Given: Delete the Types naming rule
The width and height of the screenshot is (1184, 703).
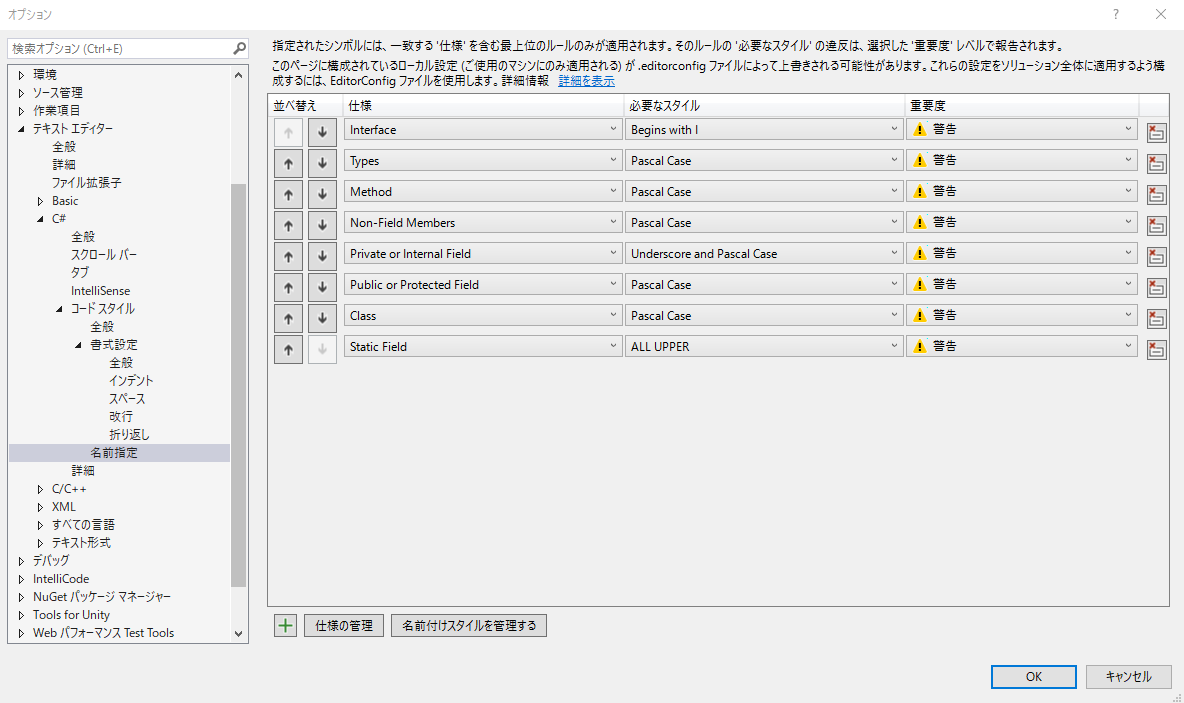Looking at the screenshot, I should click(1156, 164).
